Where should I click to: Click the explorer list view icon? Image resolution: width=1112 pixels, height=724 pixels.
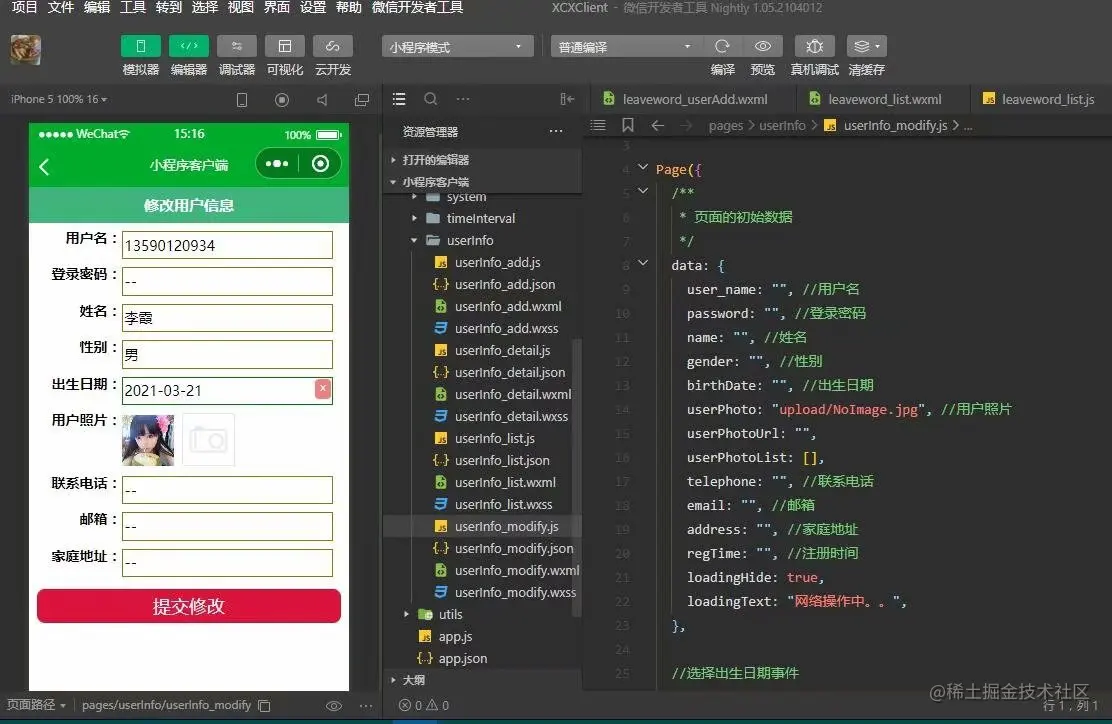[399, 99]
